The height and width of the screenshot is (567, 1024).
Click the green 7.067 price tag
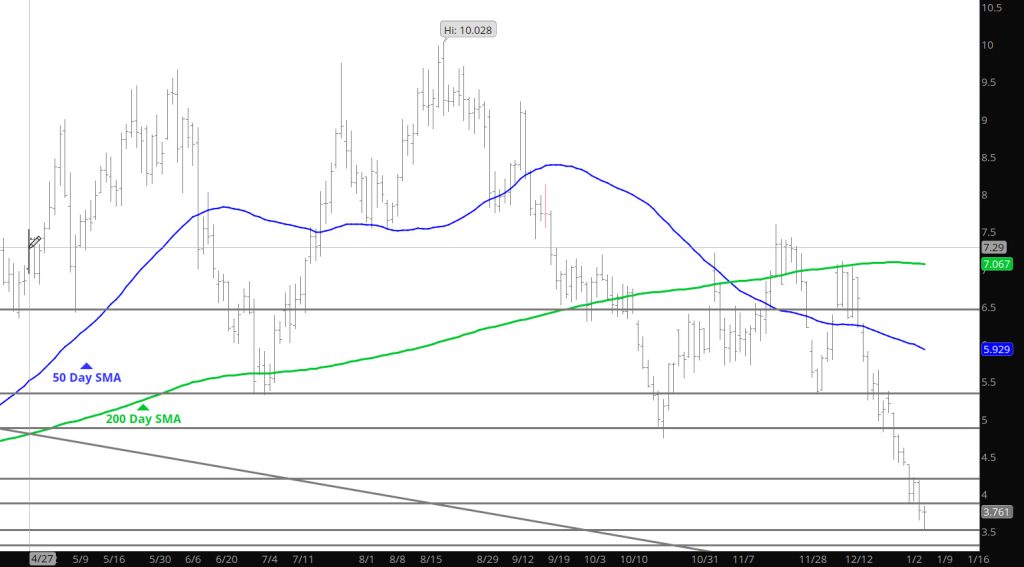tap(995, 264)
